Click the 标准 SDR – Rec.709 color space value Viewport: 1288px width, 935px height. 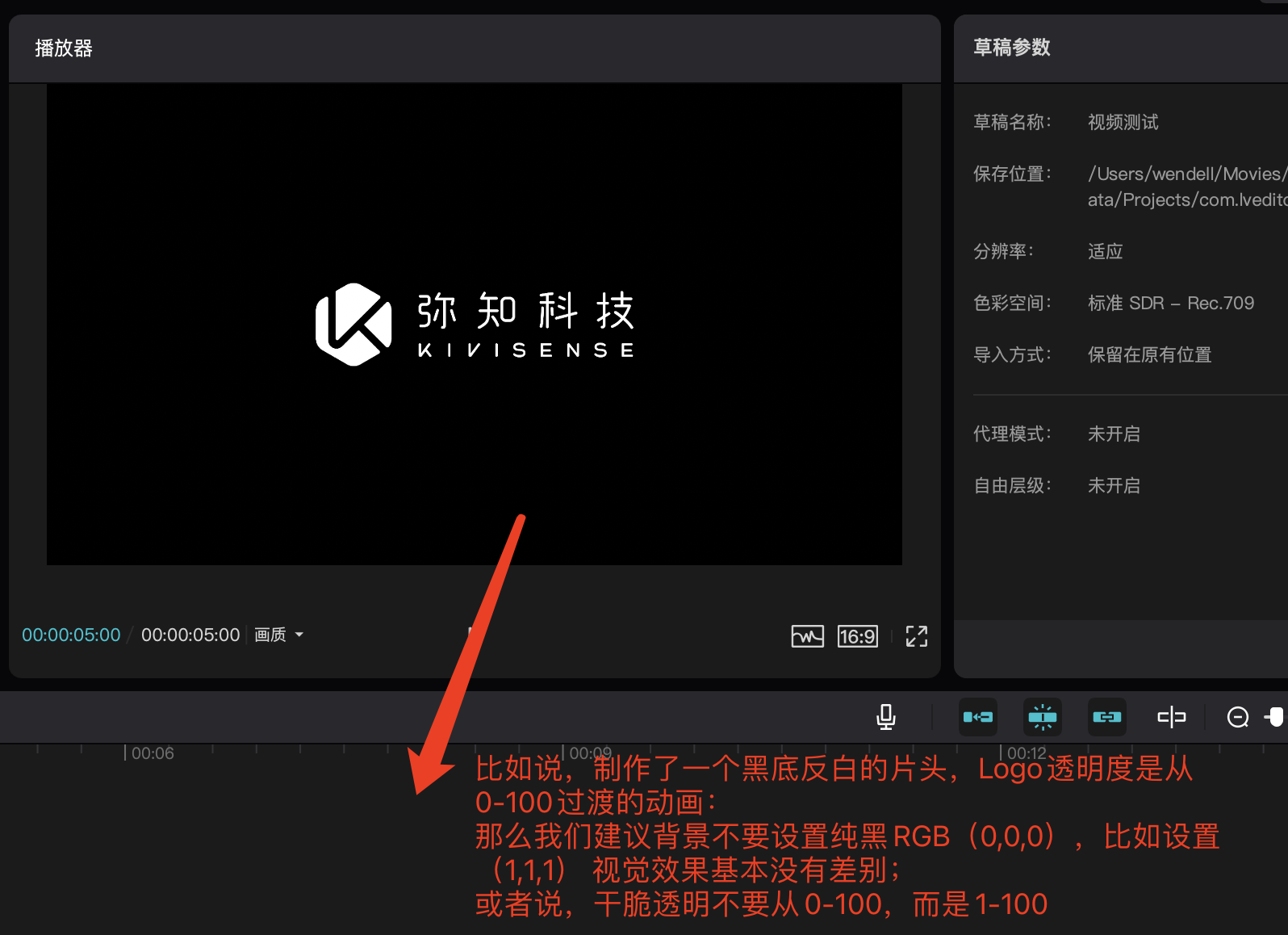click(x=1170, y=304)
